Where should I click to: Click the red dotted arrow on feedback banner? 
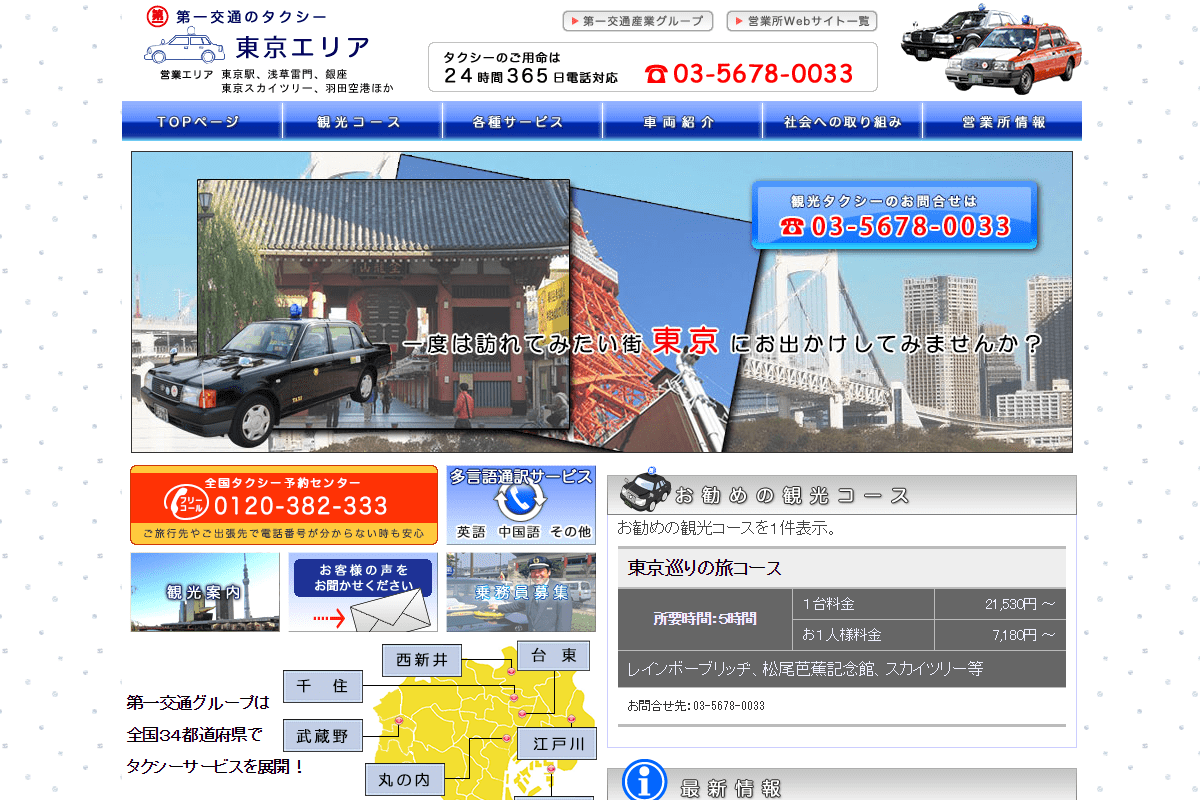(328, 619)
